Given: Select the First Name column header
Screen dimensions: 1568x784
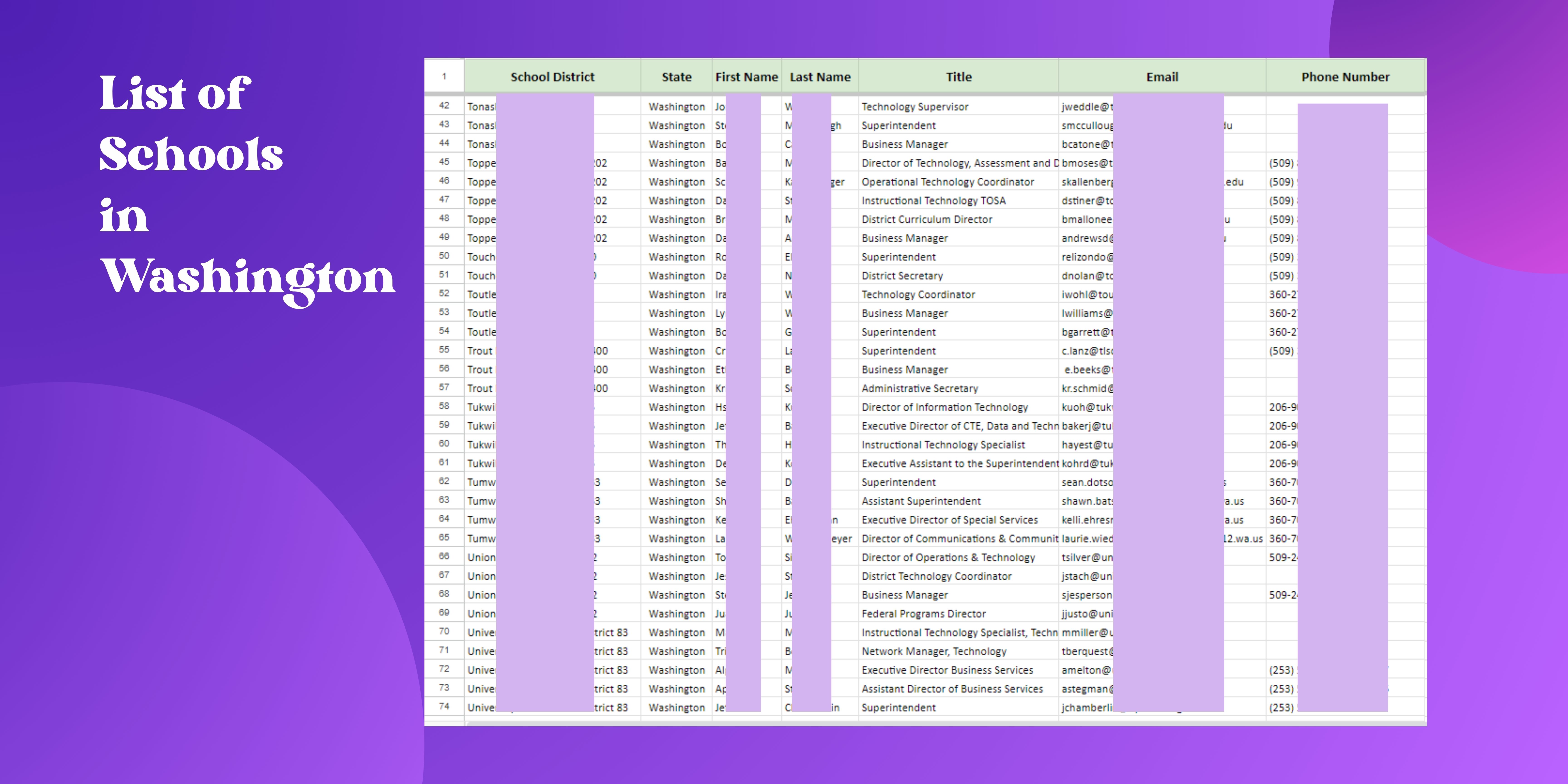Looking at the screenshot, I should coord(746,77).
